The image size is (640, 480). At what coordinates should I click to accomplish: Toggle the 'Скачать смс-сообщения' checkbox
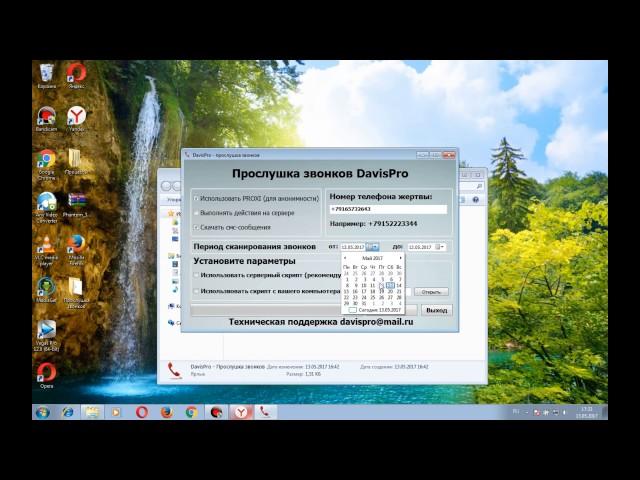click(x=196, y=227)
